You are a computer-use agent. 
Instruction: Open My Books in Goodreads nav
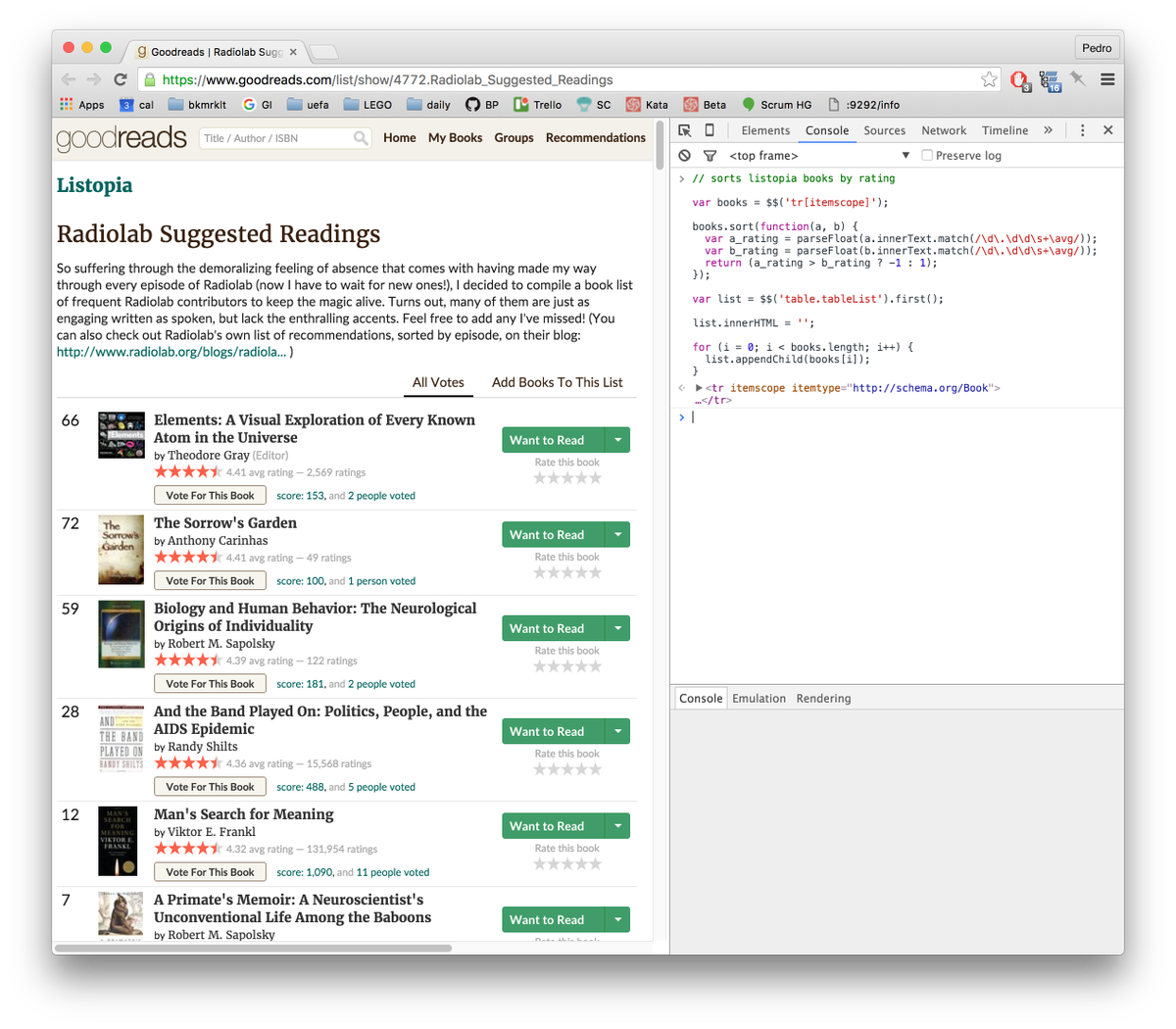(x=456, y=138)
